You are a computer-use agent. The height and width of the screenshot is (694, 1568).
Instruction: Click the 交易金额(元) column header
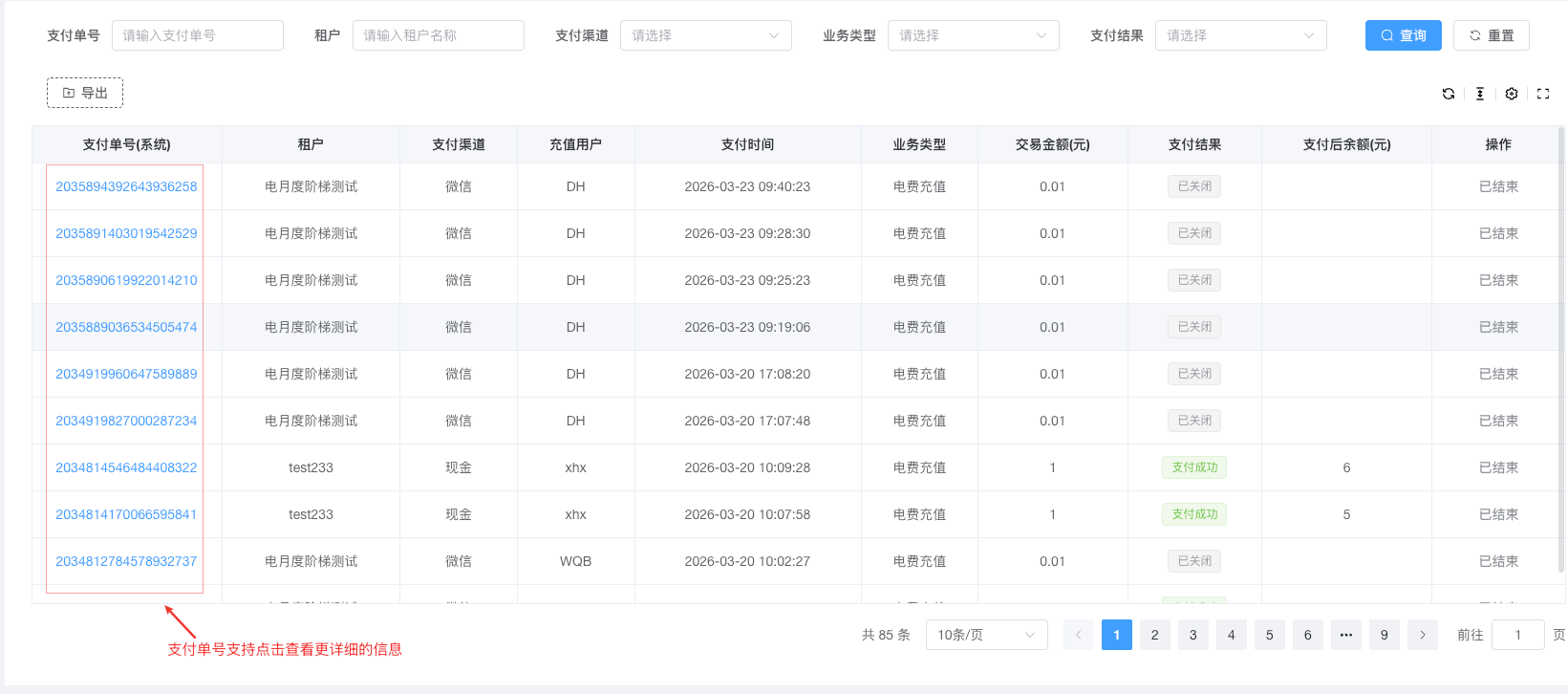[1053, 144]
